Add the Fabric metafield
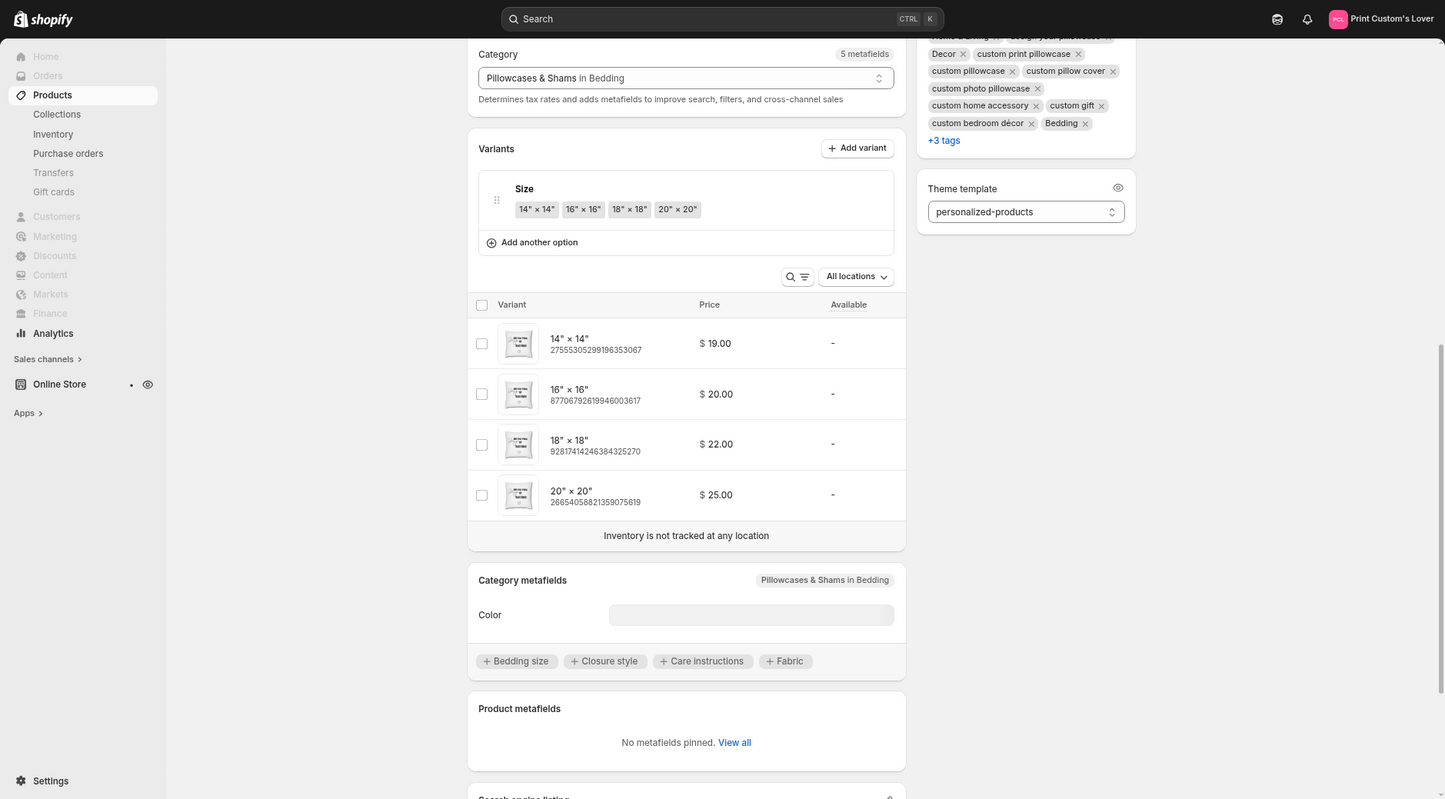The height and width of the screenshot is (799, 1445). point(786,662)
